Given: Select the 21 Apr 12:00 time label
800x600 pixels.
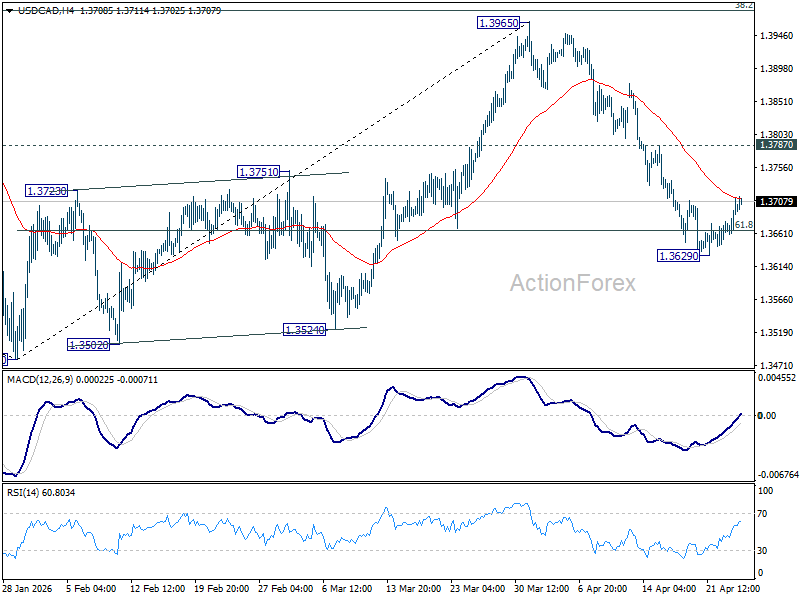Looking at the screenshot, I should tap(733, 588).
